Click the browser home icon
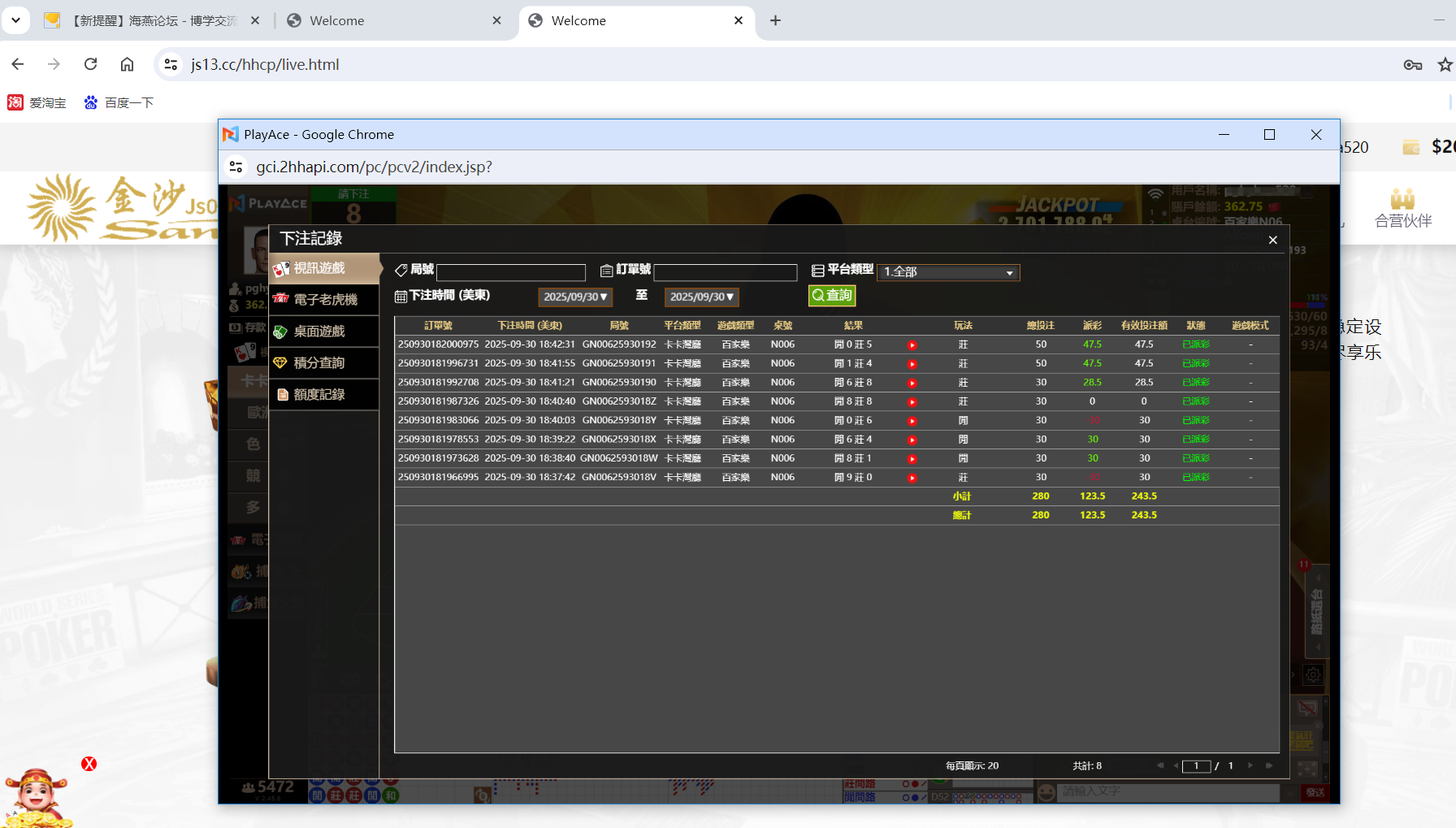Viewport: 1456px width, 828px height. point(127,64)
